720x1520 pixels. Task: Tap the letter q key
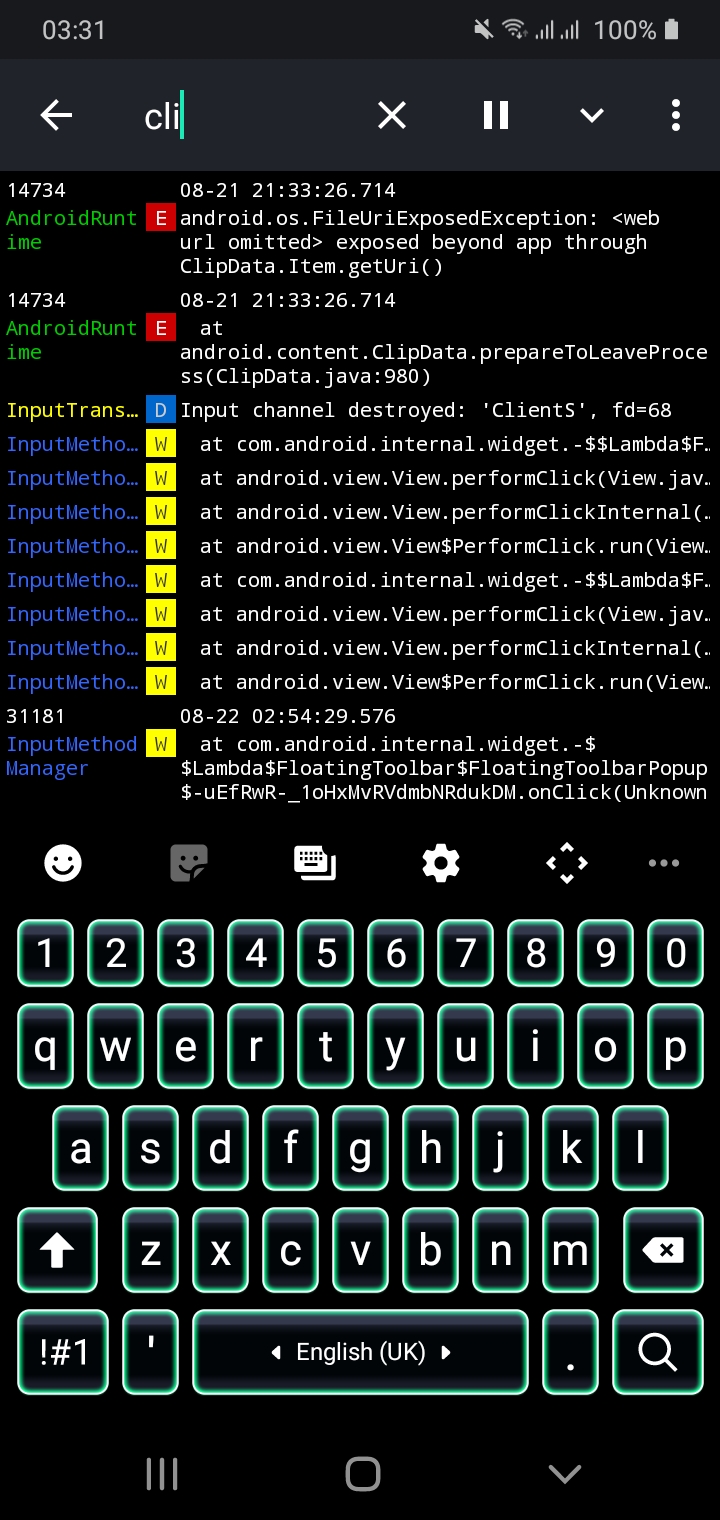[46, 1046]
